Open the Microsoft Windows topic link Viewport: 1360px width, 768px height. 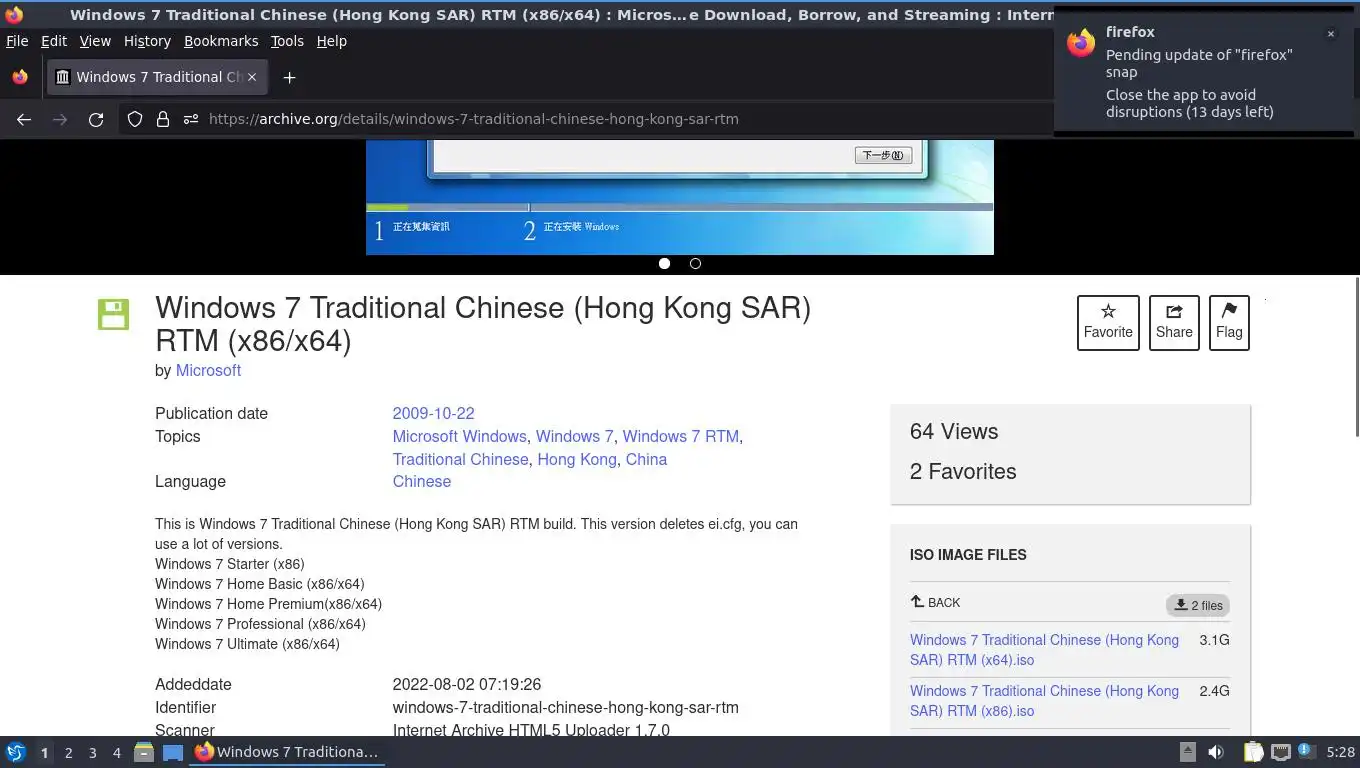(x=459, y=436)
